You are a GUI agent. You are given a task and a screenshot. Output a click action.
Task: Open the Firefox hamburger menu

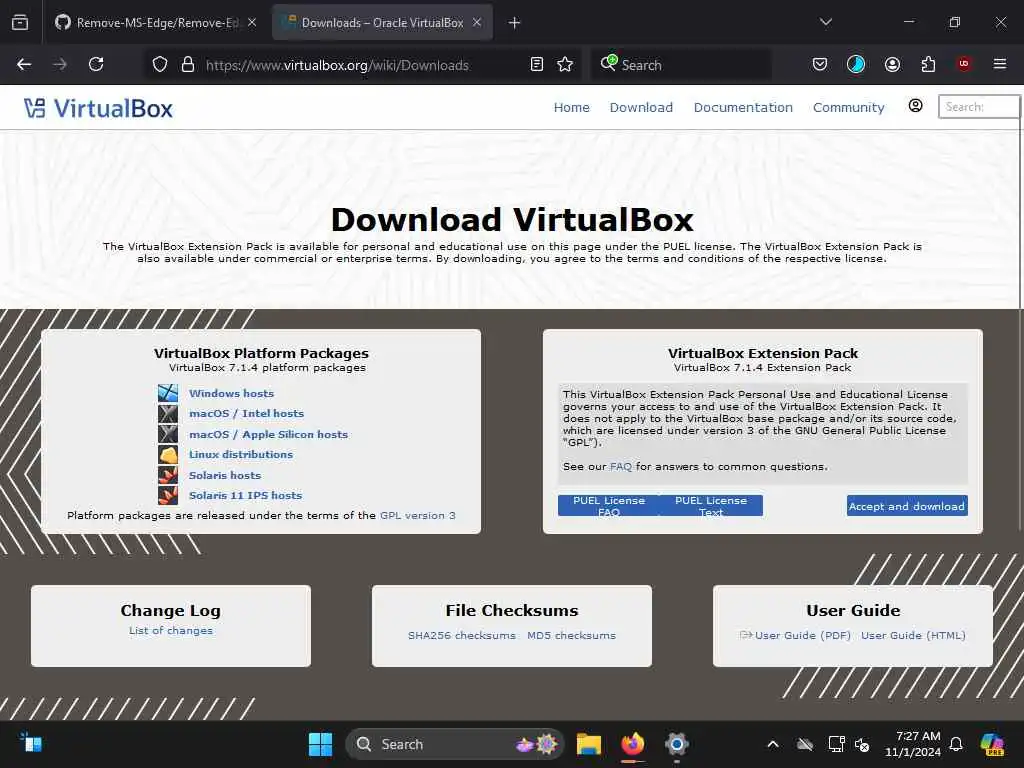999,64
